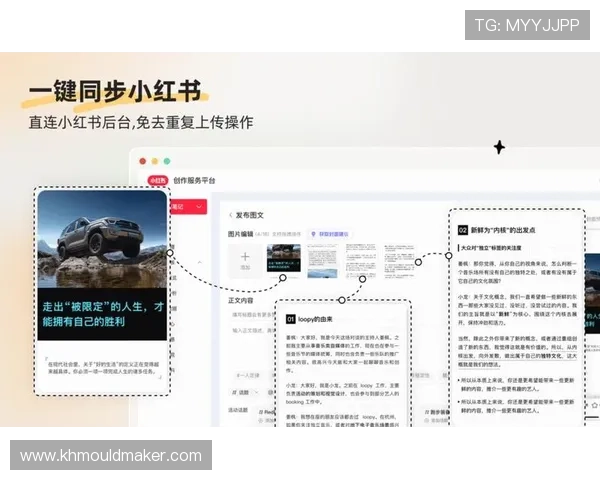The image size is (600, 480).
Task: Click the 大众对"独立"标签的关注度 subheading
Action: tap(490, 248)
